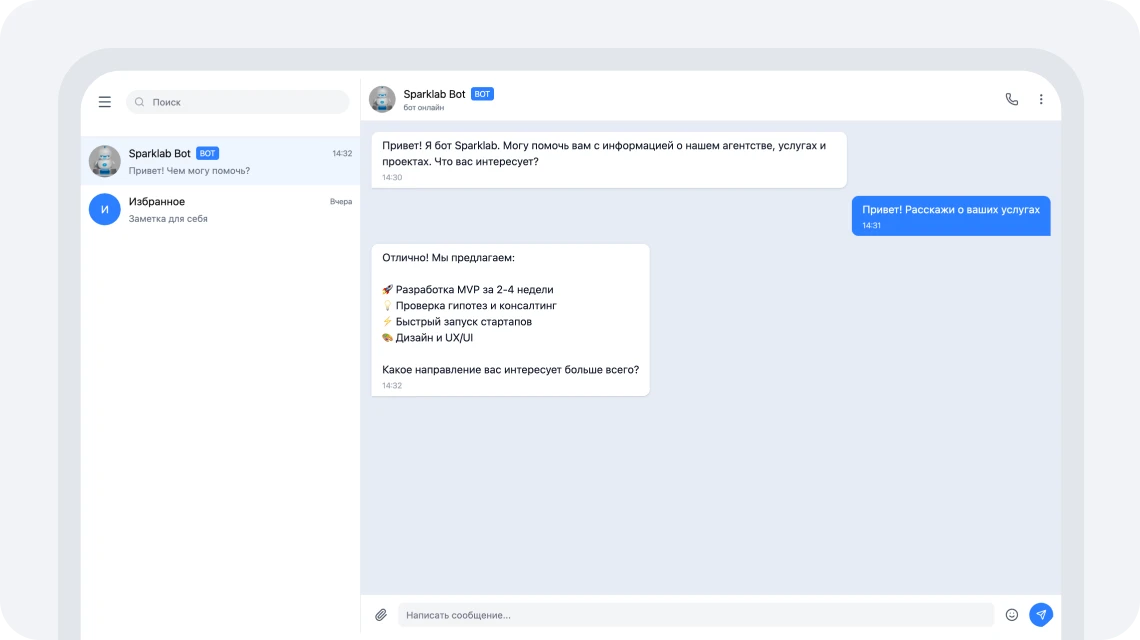The image size is (1140, 640).
Task: Focus the Написать сообщение input field
Action: coord(695,615)
